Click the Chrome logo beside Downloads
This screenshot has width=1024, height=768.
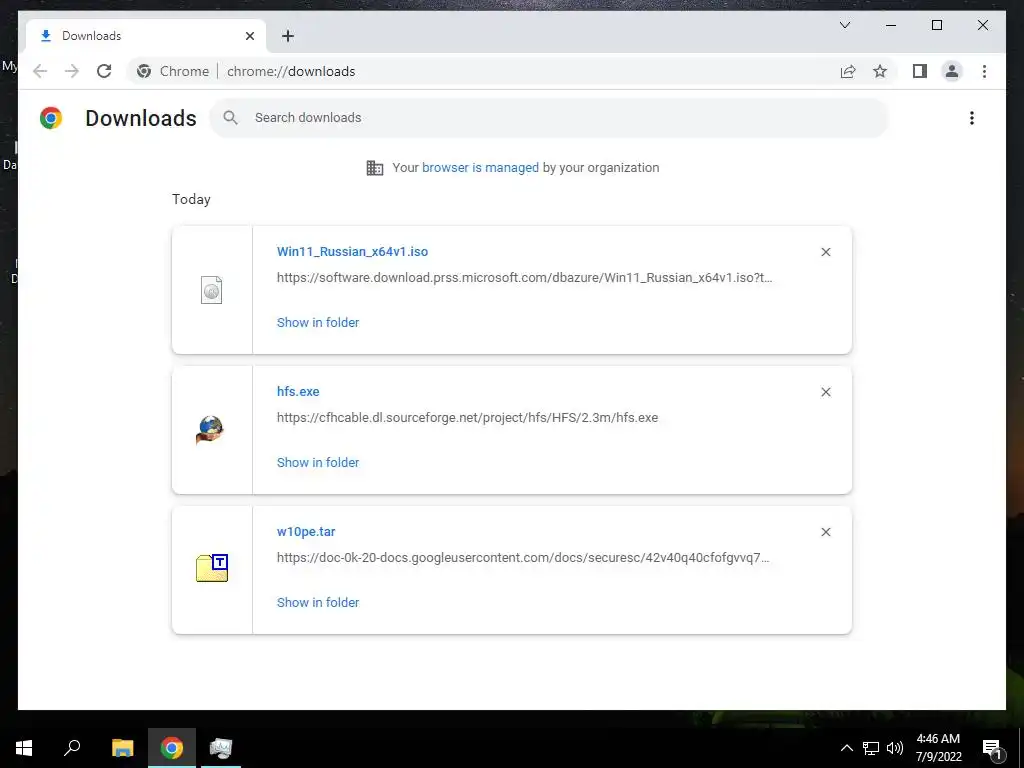click(51, 118)
